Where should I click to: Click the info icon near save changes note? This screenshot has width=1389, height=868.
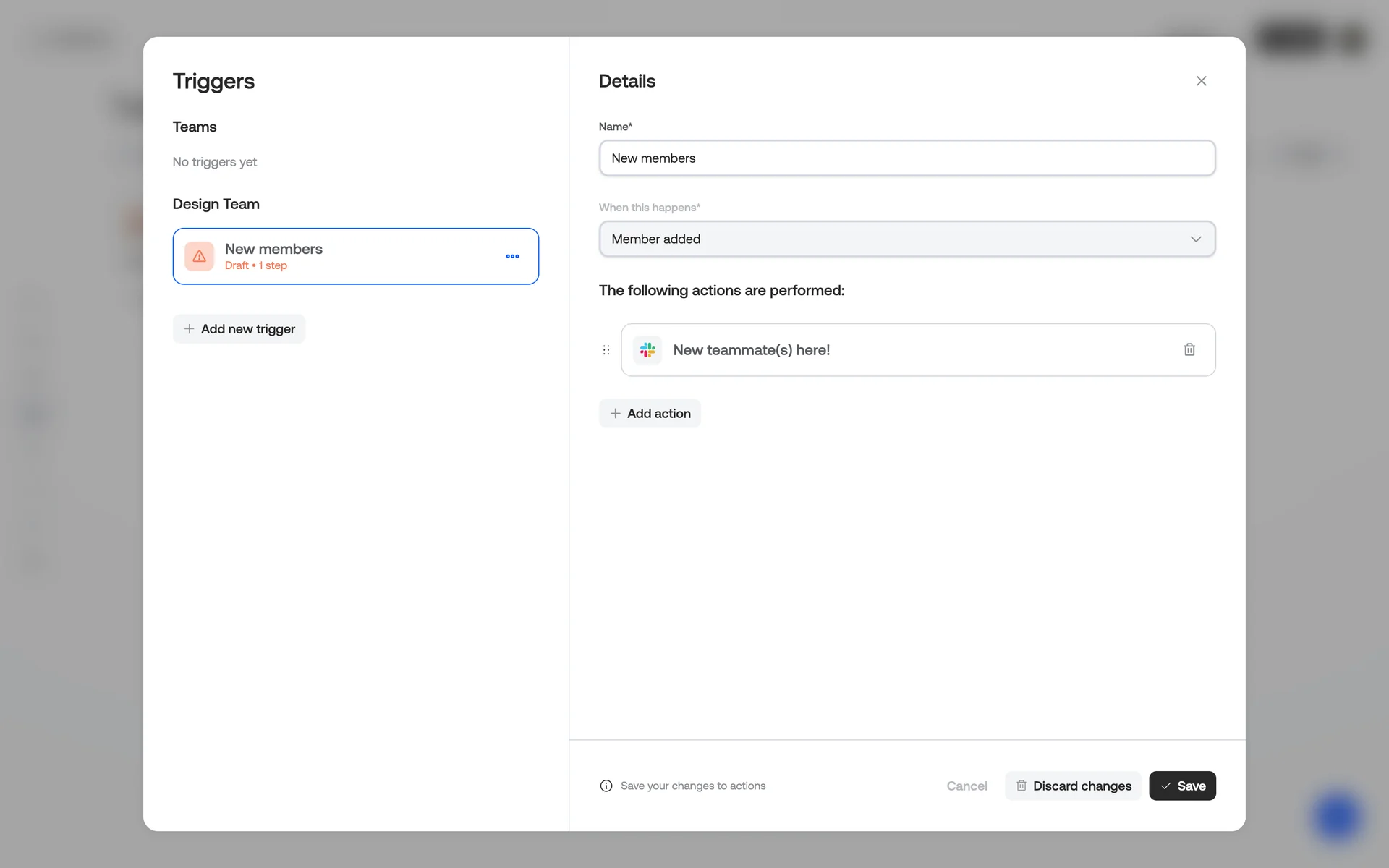(x=606, y=786)
